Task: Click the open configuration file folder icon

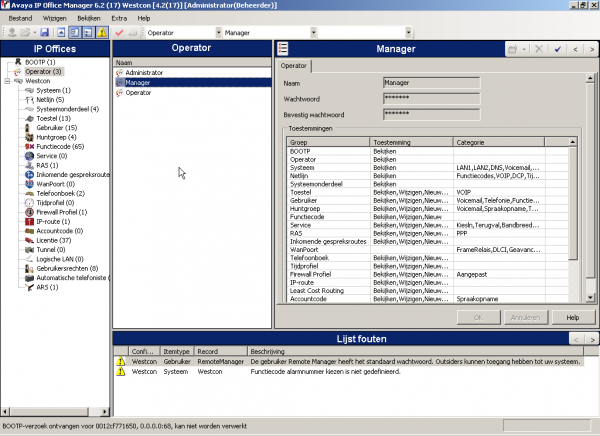Action: tap(25, 33)
